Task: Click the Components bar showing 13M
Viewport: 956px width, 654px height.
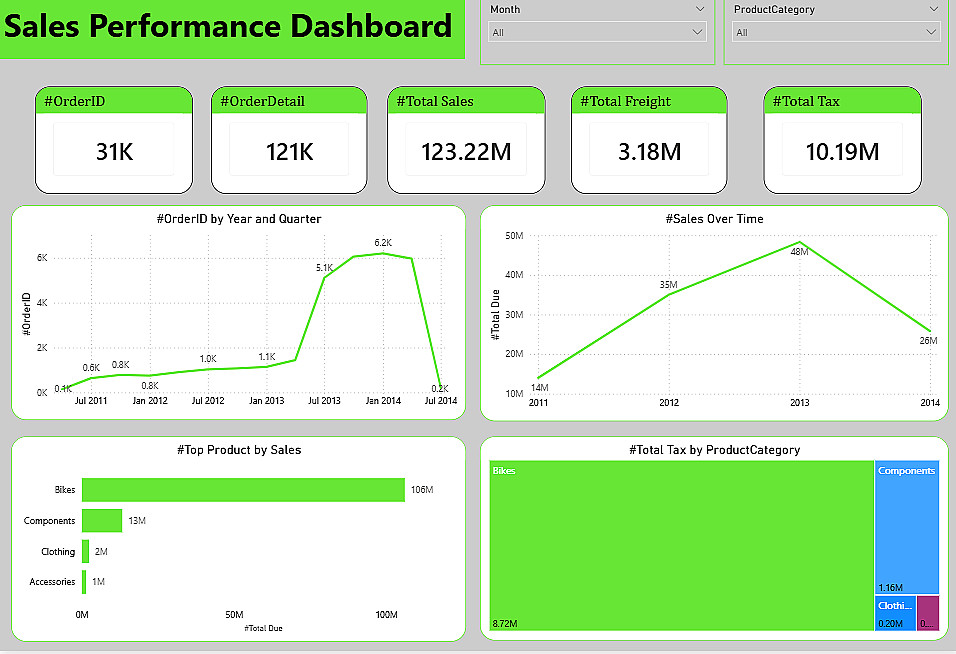Action: tap(102, 521)
